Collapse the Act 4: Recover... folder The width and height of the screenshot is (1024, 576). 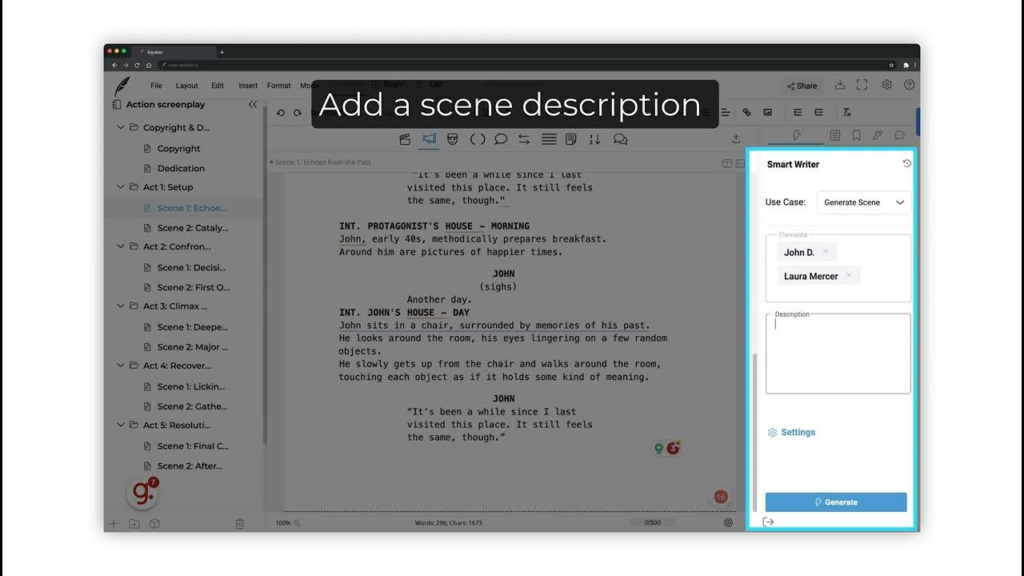(x=120, y=366)
